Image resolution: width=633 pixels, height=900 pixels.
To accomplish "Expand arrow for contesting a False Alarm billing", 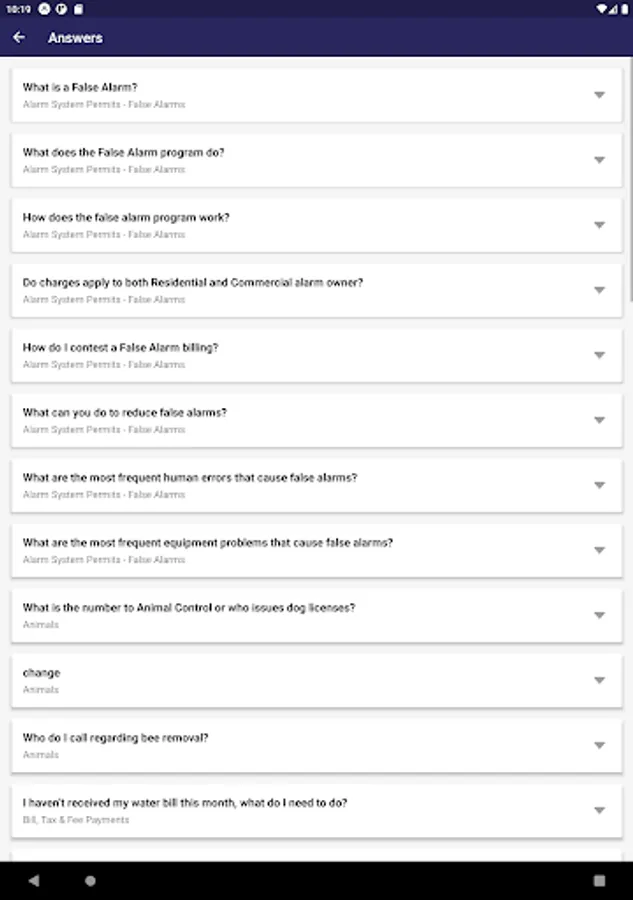I will (x=599, y=355).
